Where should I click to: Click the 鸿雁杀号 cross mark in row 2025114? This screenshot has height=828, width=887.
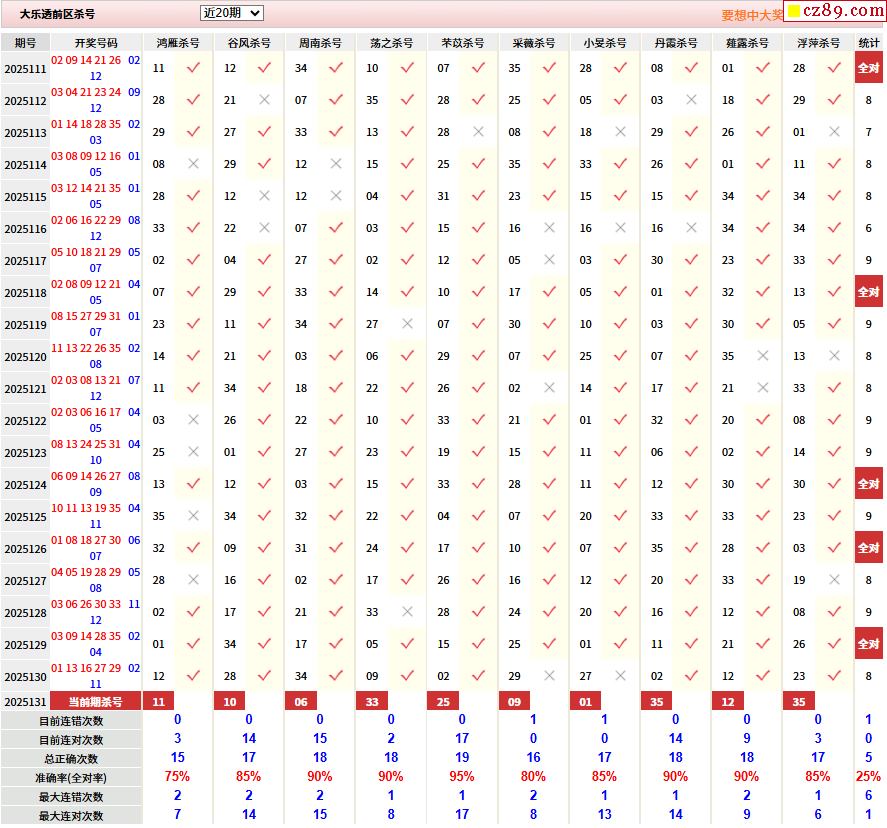coord(193,164)
